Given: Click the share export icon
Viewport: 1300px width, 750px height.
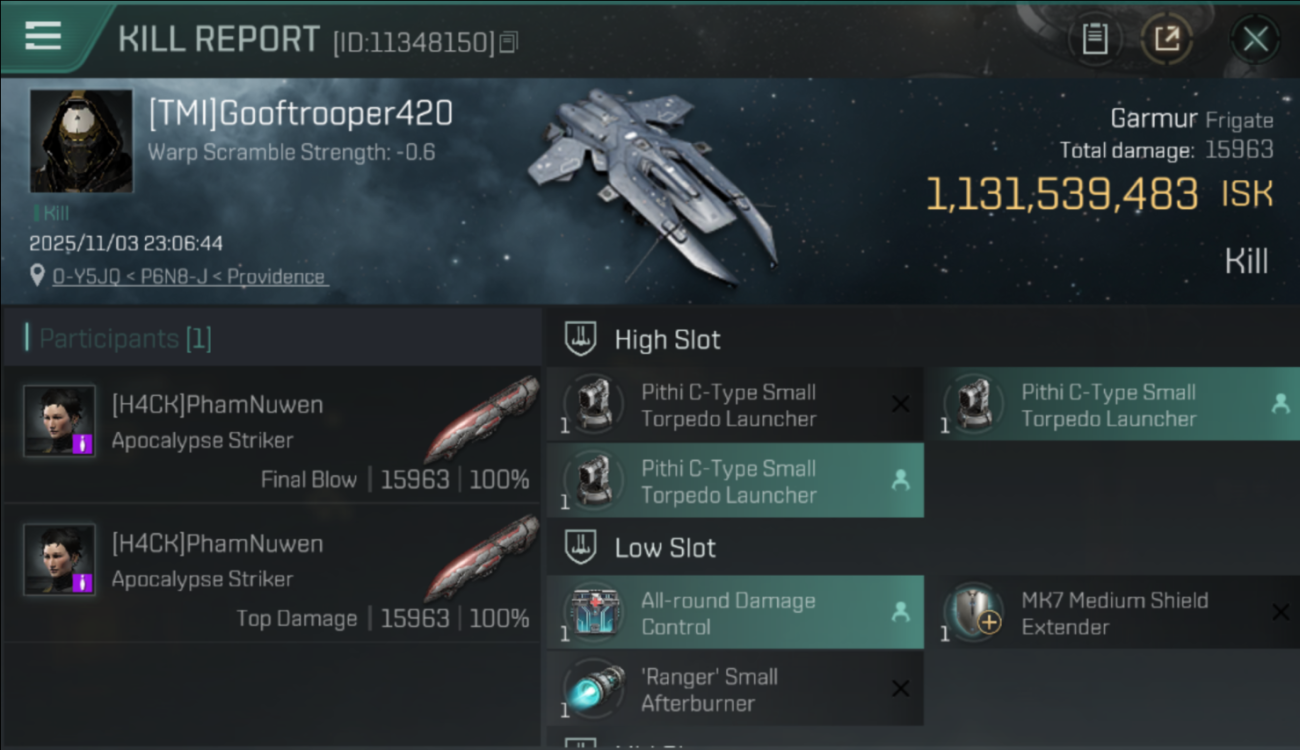Looking at the screenshot, I should pyautogui.click(x=1166, y=39).
